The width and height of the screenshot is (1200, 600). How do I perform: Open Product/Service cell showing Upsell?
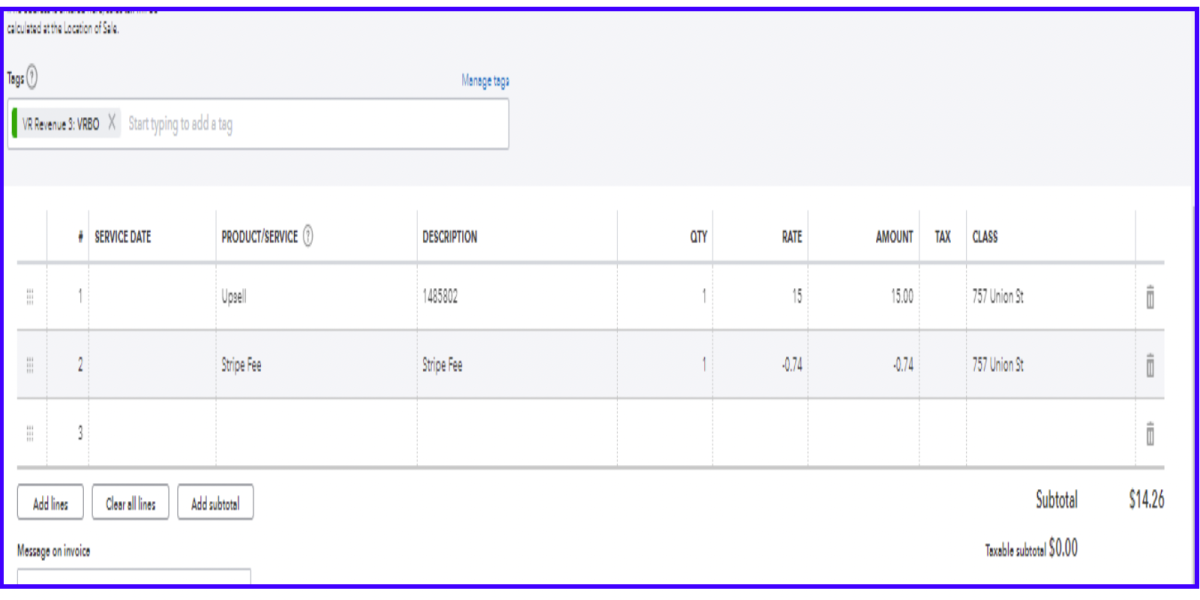pyautogui.click(x=315, y=297)
